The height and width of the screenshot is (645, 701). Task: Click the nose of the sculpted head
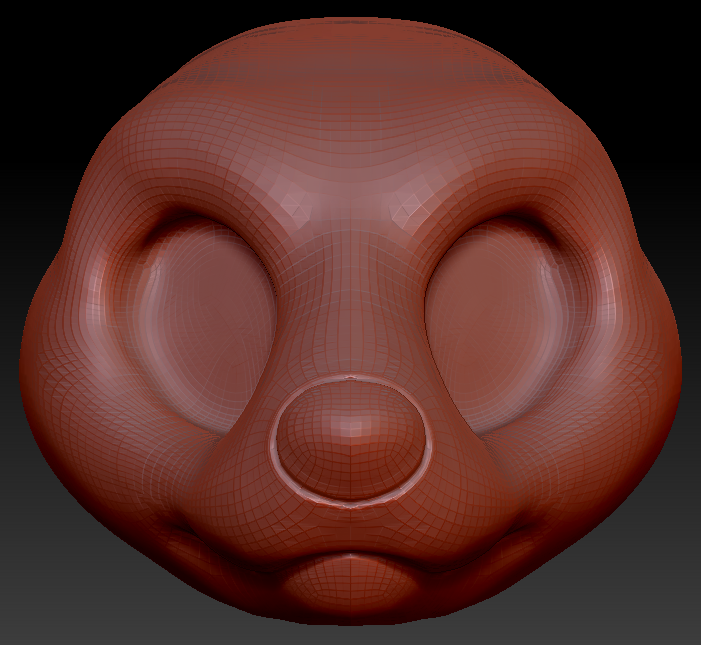(x=348, y=440)
